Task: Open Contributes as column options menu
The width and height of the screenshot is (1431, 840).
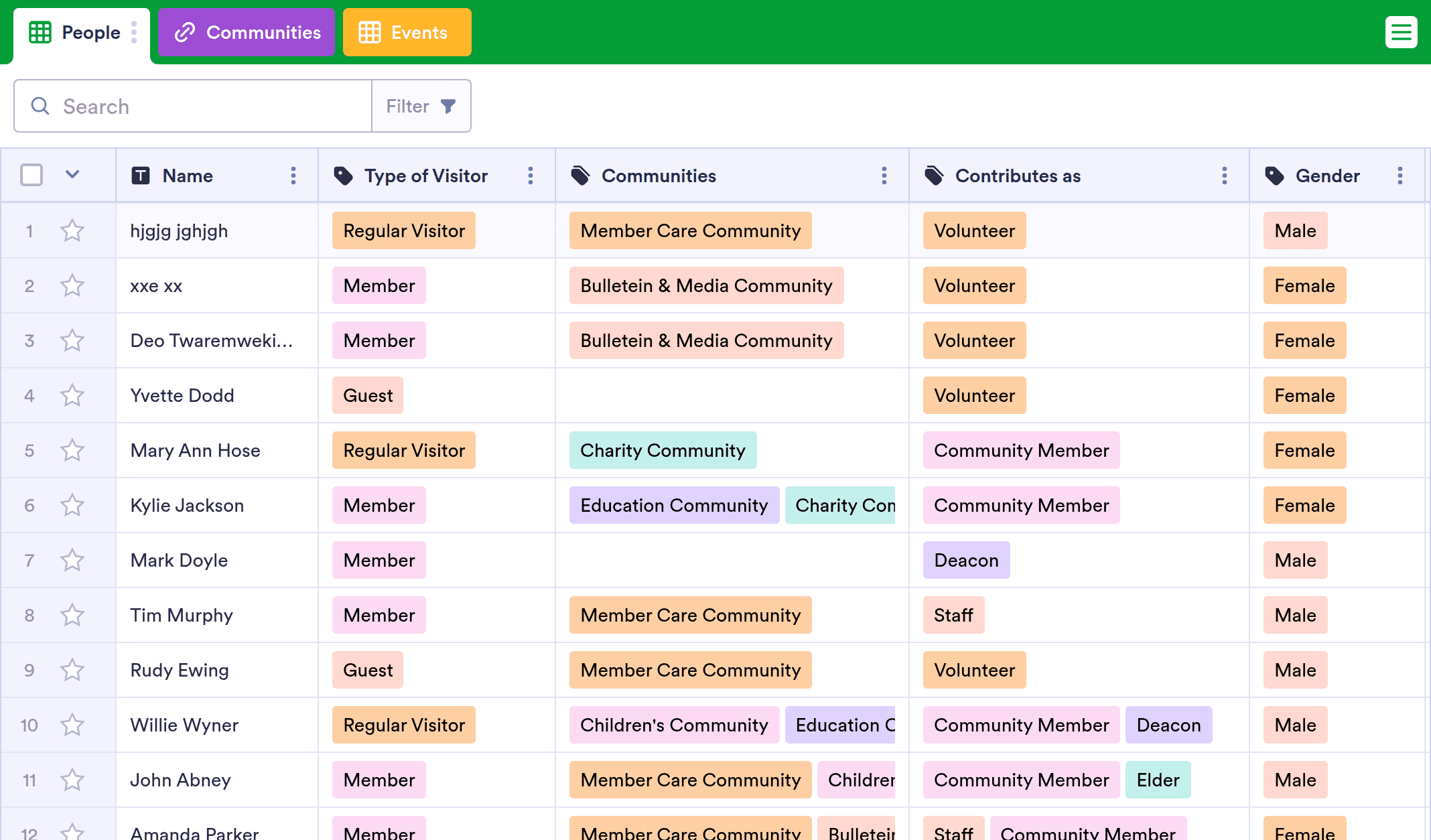Action: point(1224,176)
